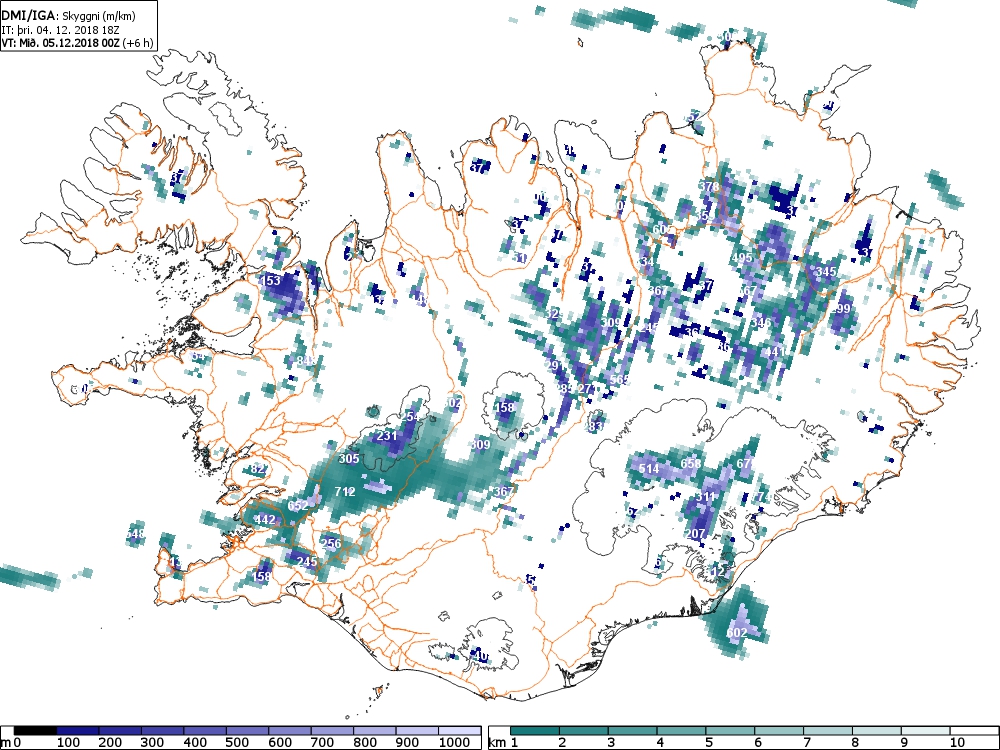Pick the black swatch starting the m scale
This screenshot has height=750, width=1000.
pos(35,731)
